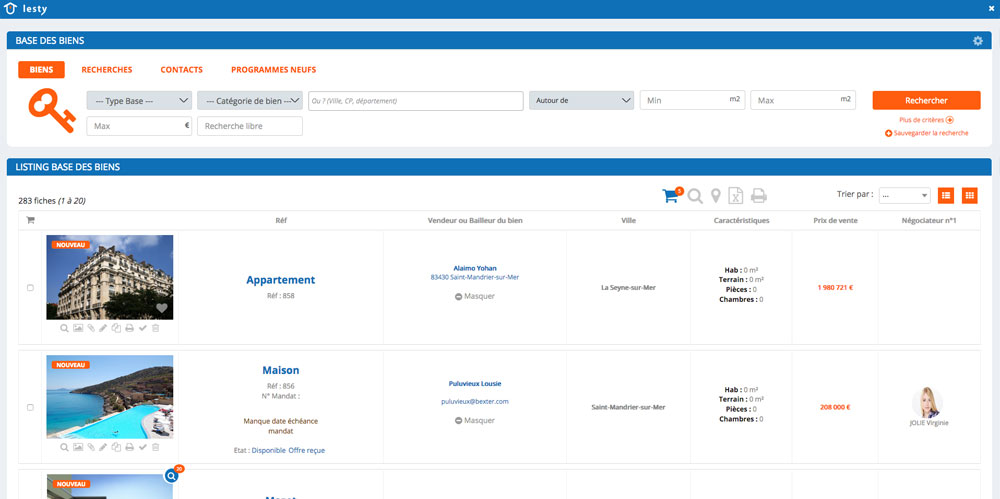Image resolution: width=1000 pixels, height=499 pixels.
Task: Open the Maison listing title link
Action: [281, 370]
